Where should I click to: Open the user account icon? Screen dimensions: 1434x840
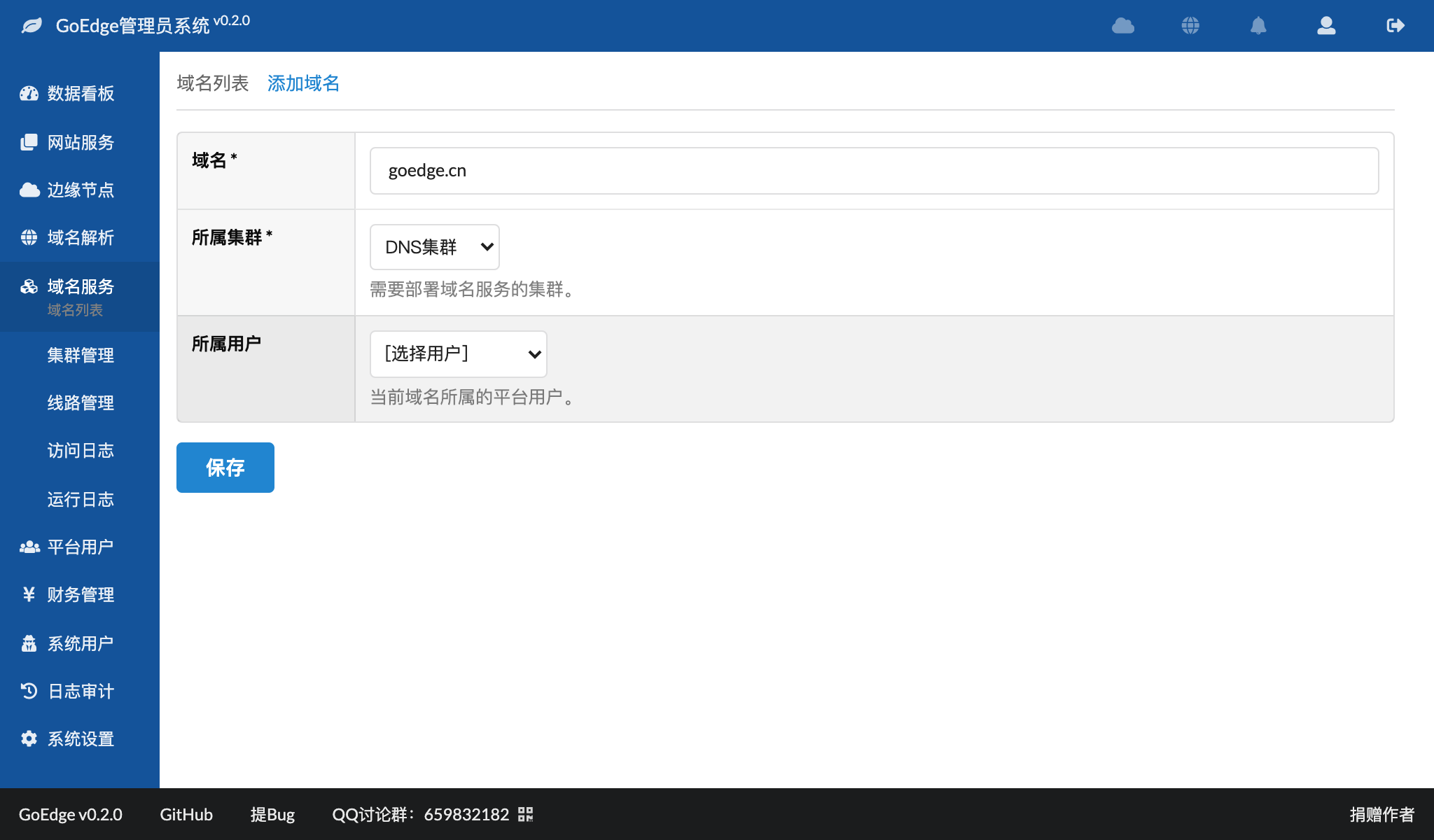coord(1325,25)
